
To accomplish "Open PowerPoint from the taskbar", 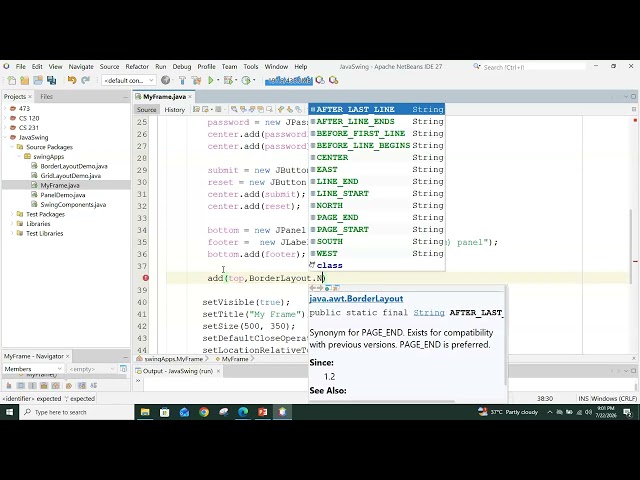I will (x=262, y=412).
